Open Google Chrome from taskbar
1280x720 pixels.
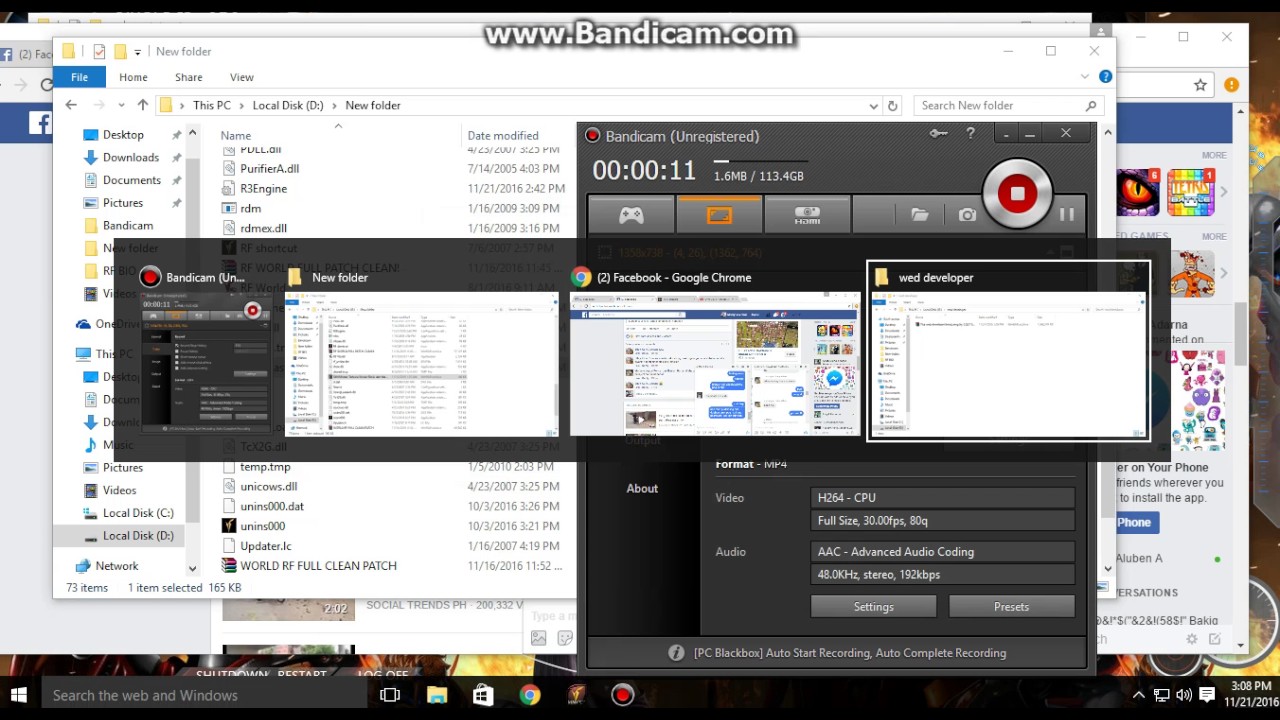click(530, 695)
